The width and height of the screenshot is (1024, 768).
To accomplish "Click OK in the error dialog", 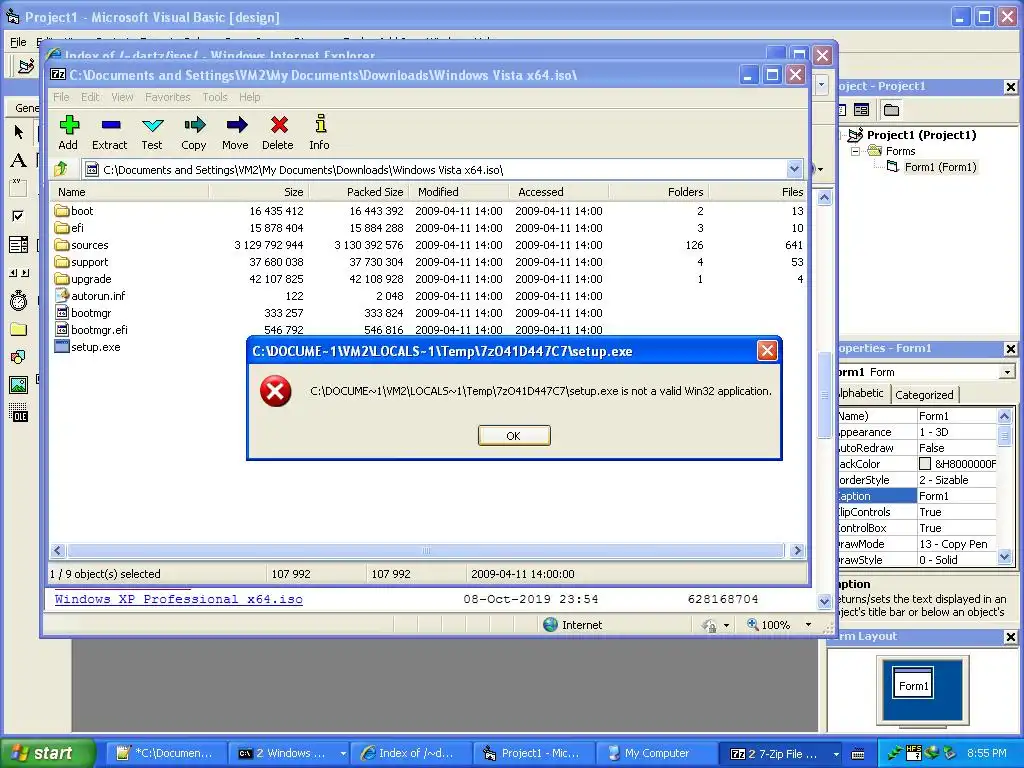I will 514,436.
